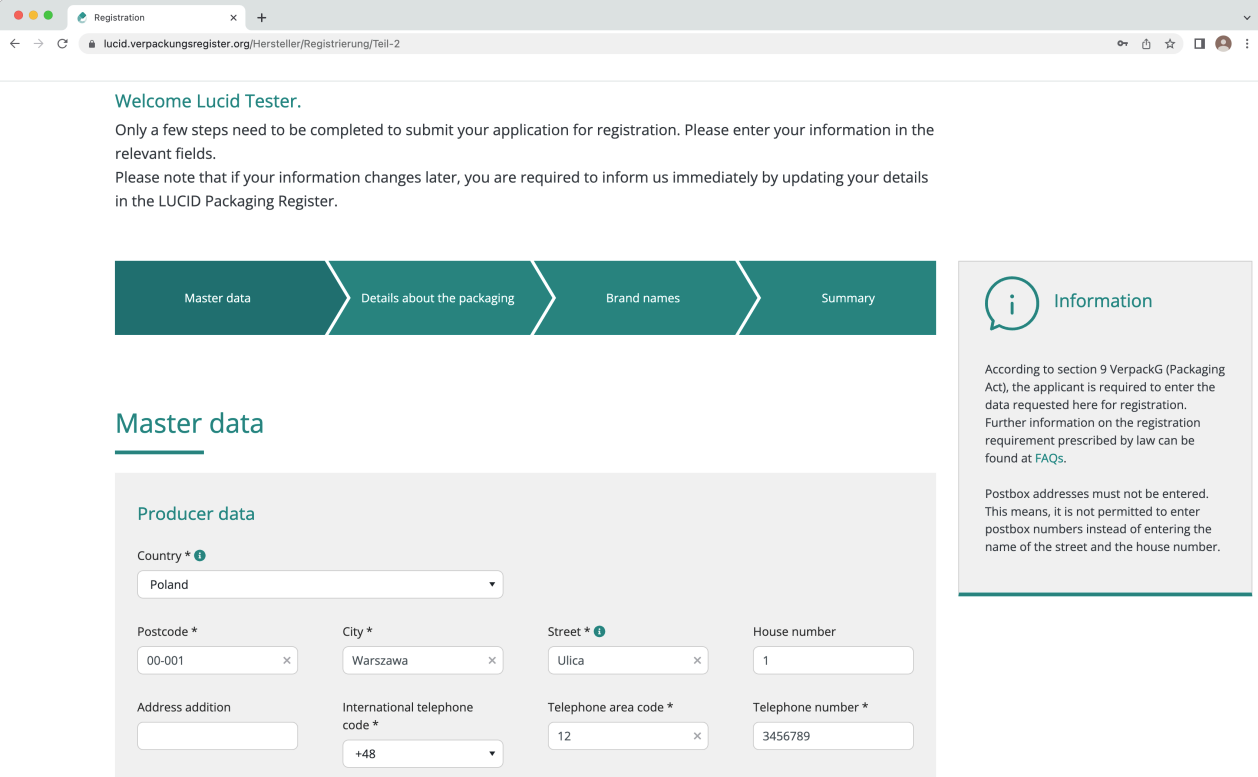The image size is (1258, 777).
Task: Clear the Telephone area code field
Action: [697, 736]
